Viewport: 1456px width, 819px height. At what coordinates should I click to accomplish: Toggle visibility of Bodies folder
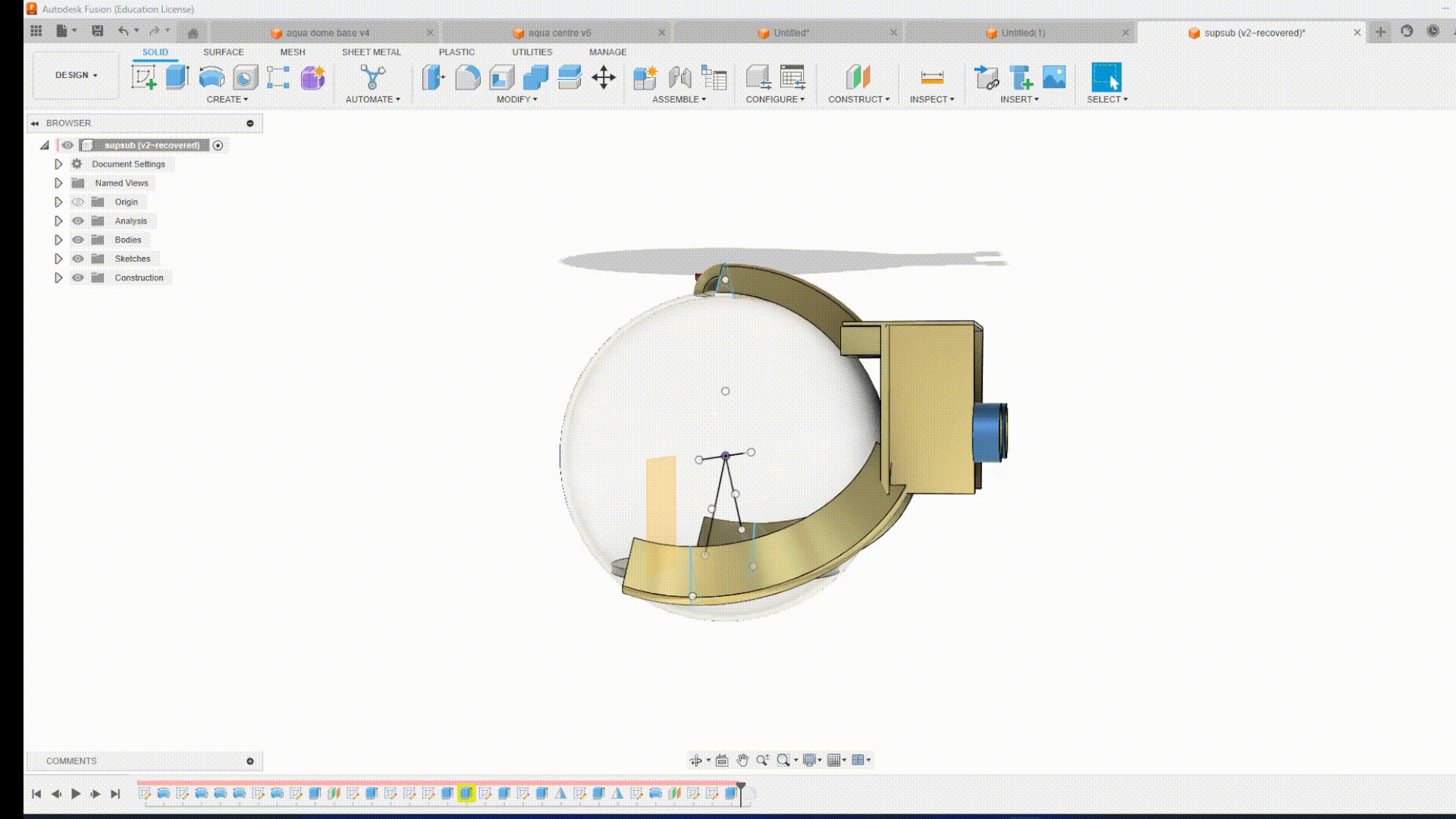(77, 239)
